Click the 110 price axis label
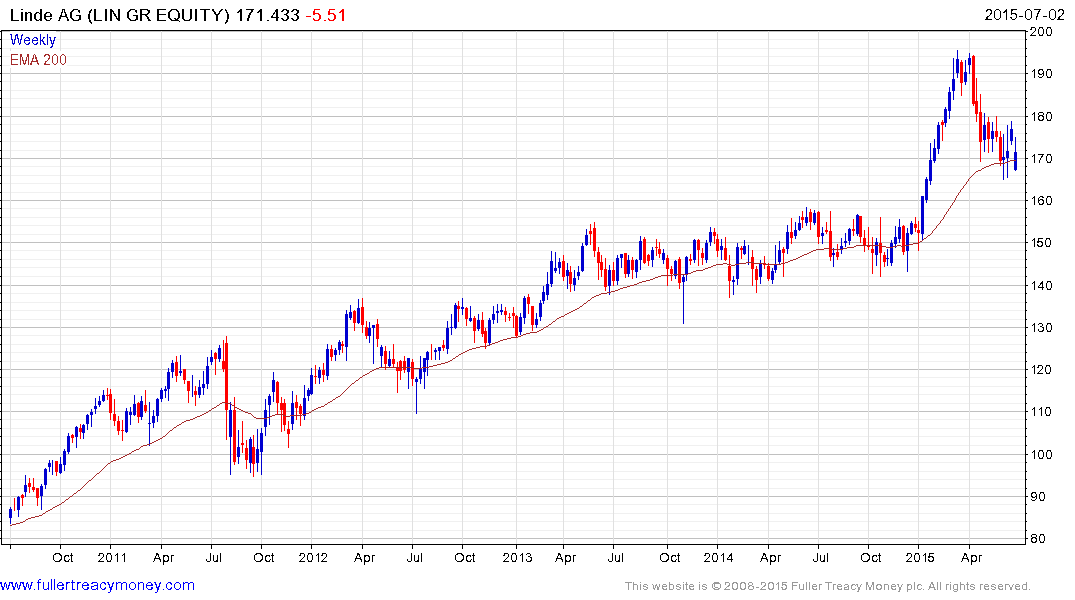The width and height of the screenshot is (1075, 600). click(1041, 412)
